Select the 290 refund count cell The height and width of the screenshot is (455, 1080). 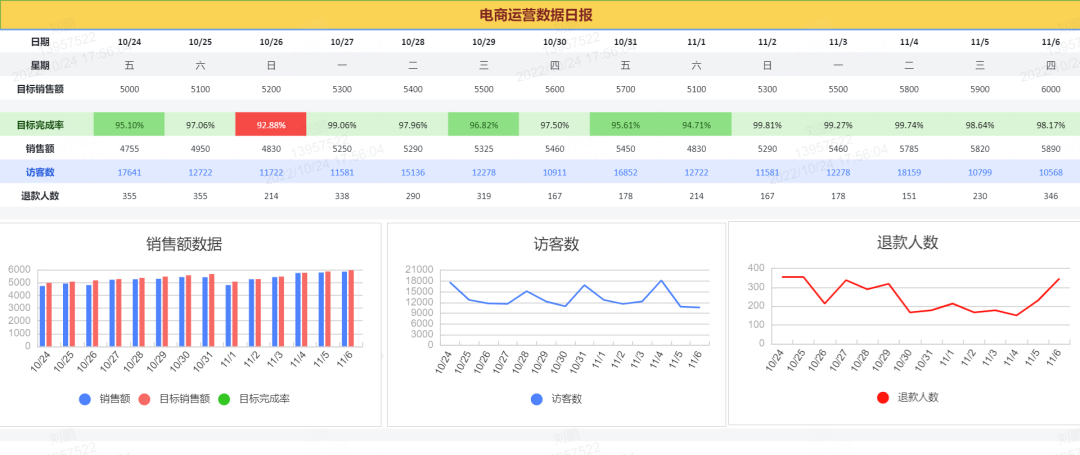click(413, 195)
